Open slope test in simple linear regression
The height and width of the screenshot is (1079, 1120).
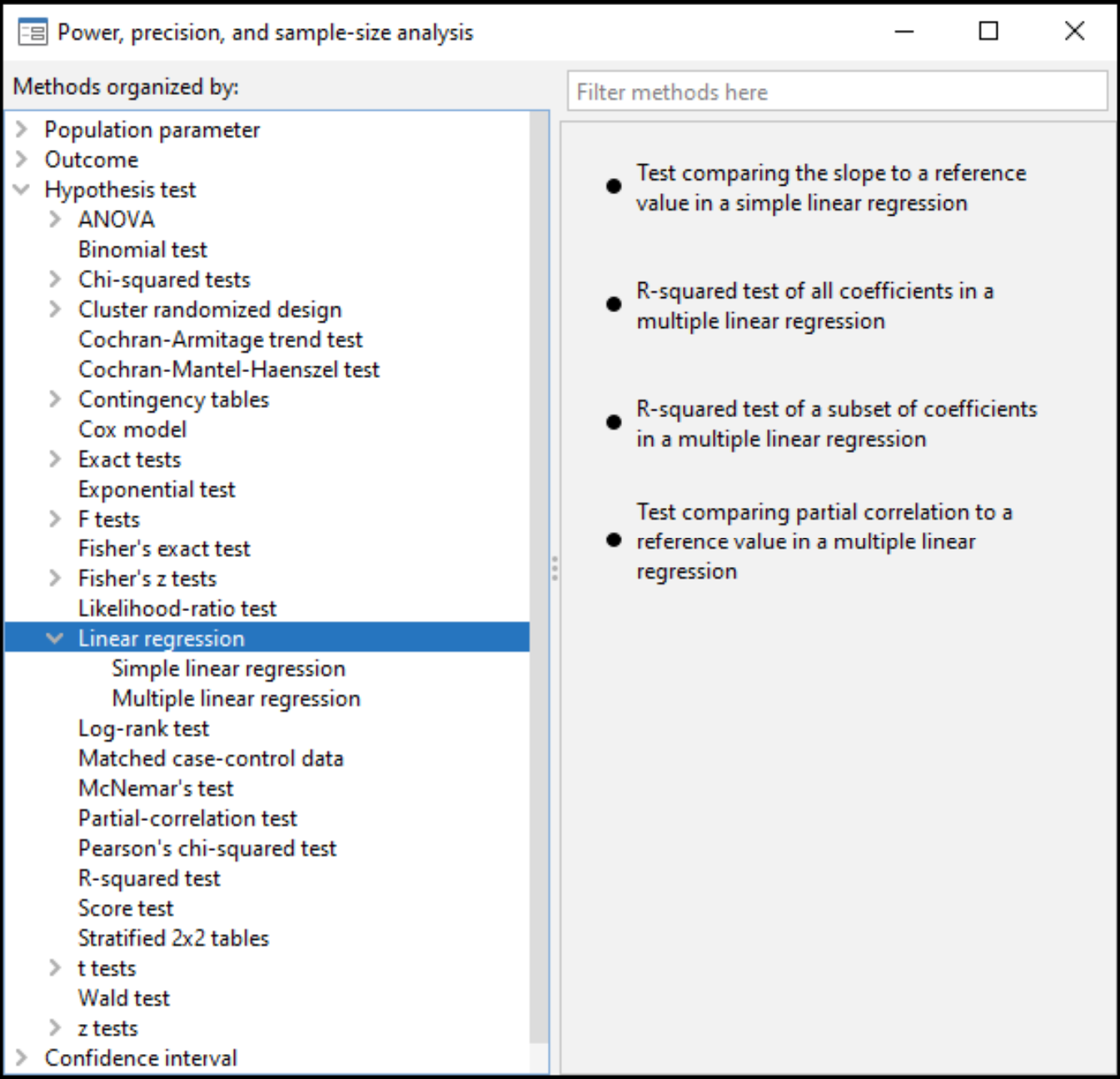click(x=831, y=187)
